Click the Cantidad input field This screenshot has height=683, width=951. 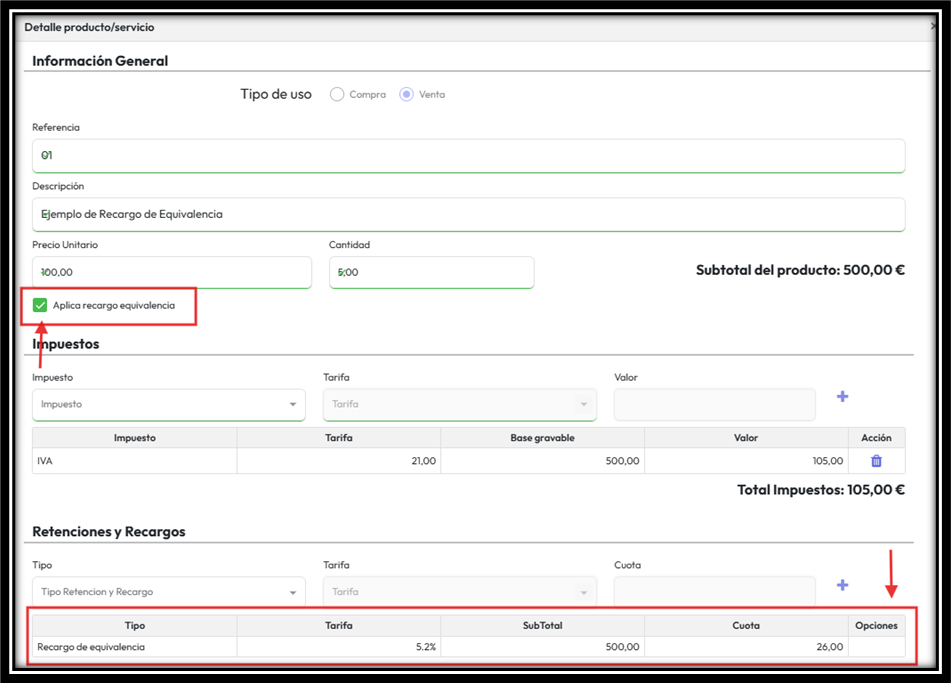[x=431, y=272]
